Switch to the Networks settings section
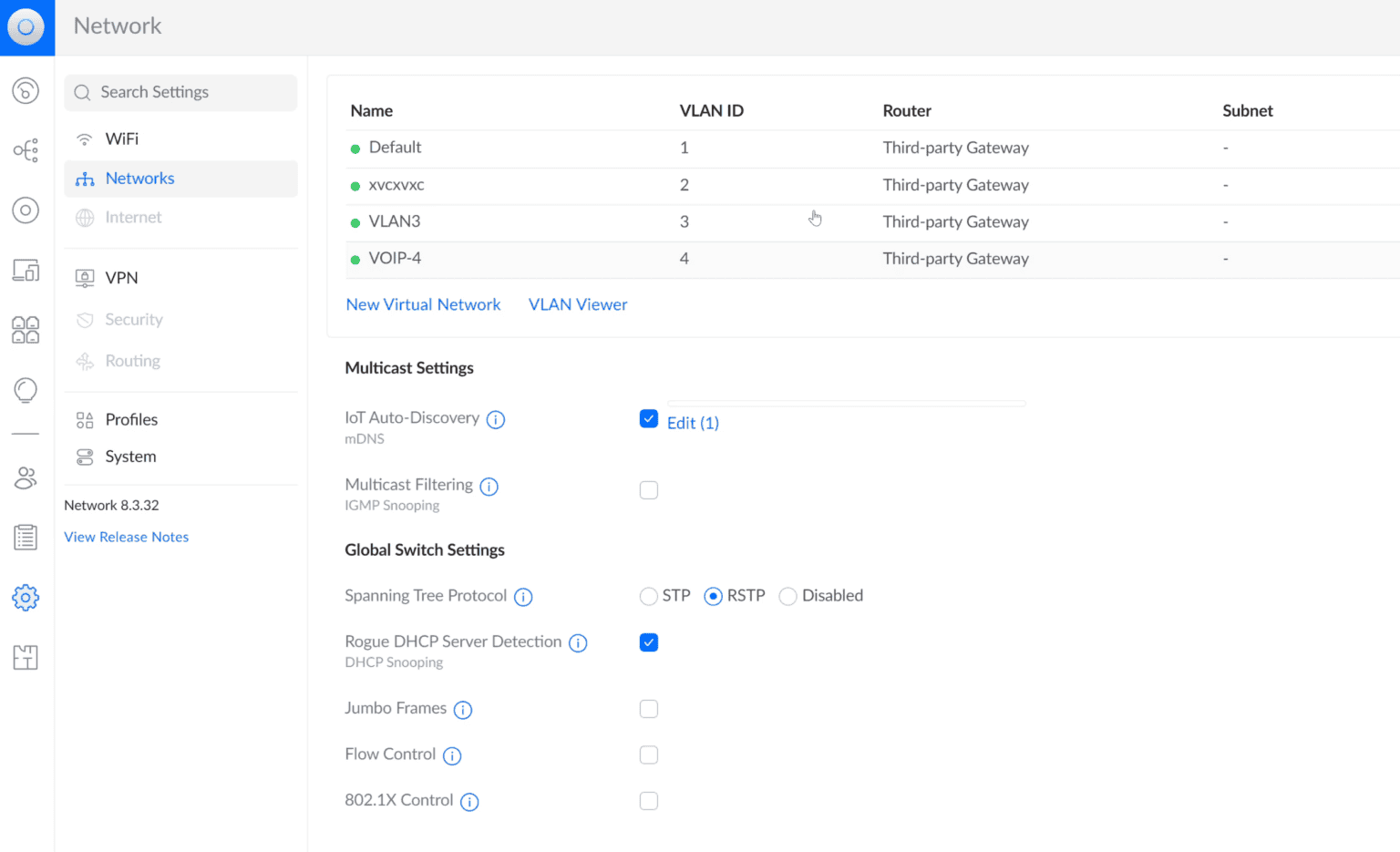The width and height of the screenshot is (1400, 852). [139, 178]
